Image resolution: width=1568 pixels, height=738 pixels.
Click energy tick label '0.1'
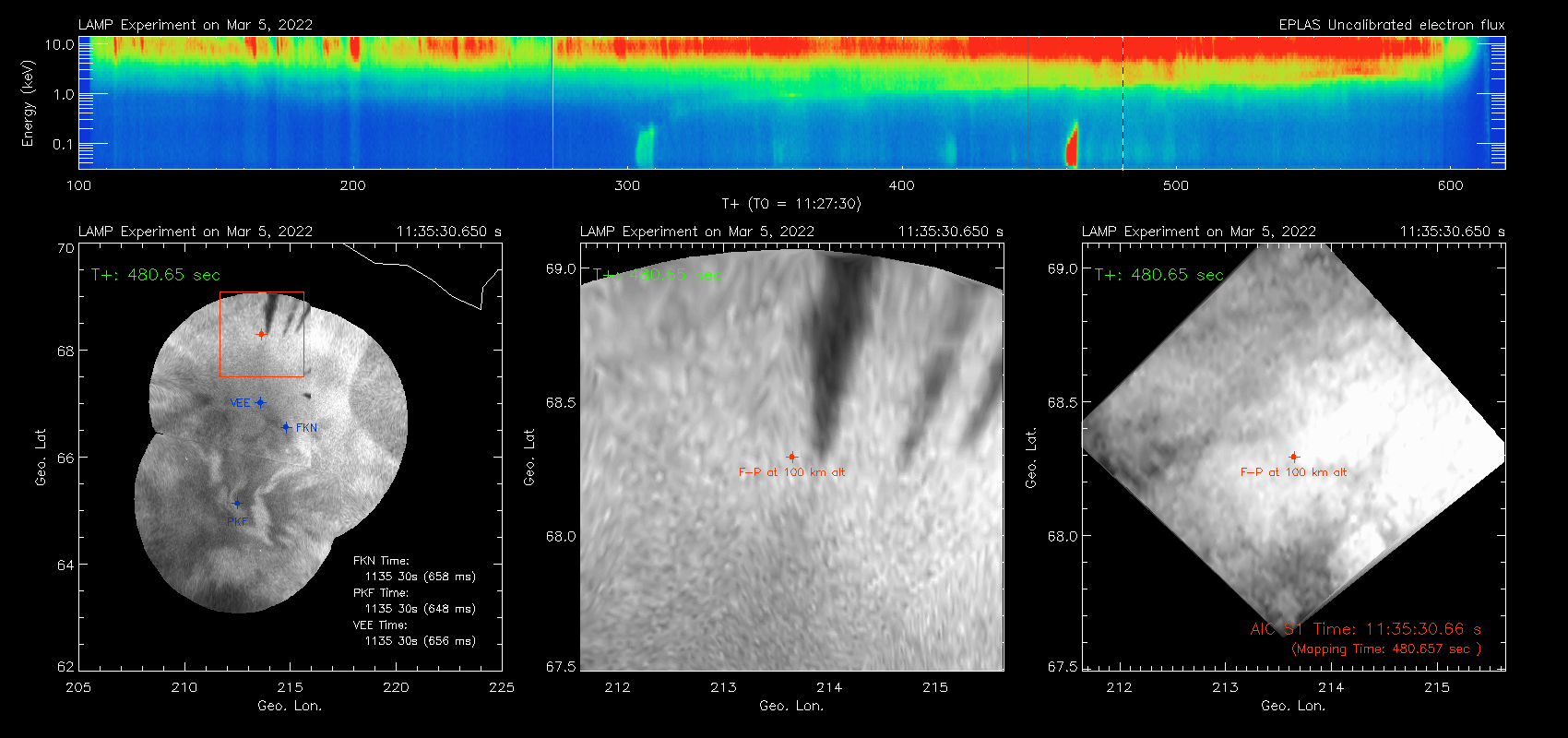[x=63, y=144]
